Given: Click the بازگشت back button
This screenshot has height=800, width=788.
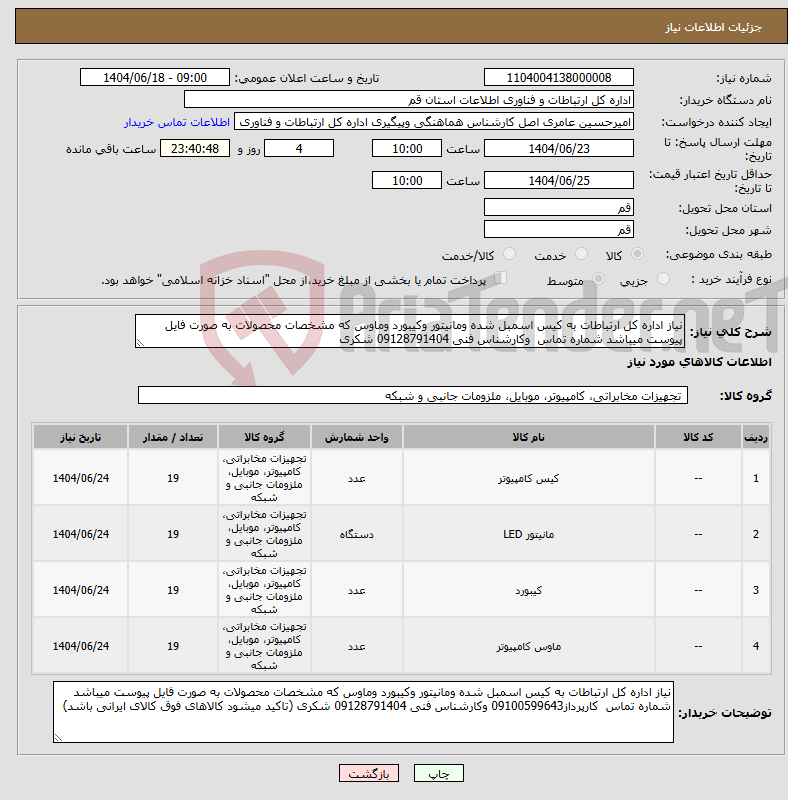Looking at the screenshot, I should point(369,773).
